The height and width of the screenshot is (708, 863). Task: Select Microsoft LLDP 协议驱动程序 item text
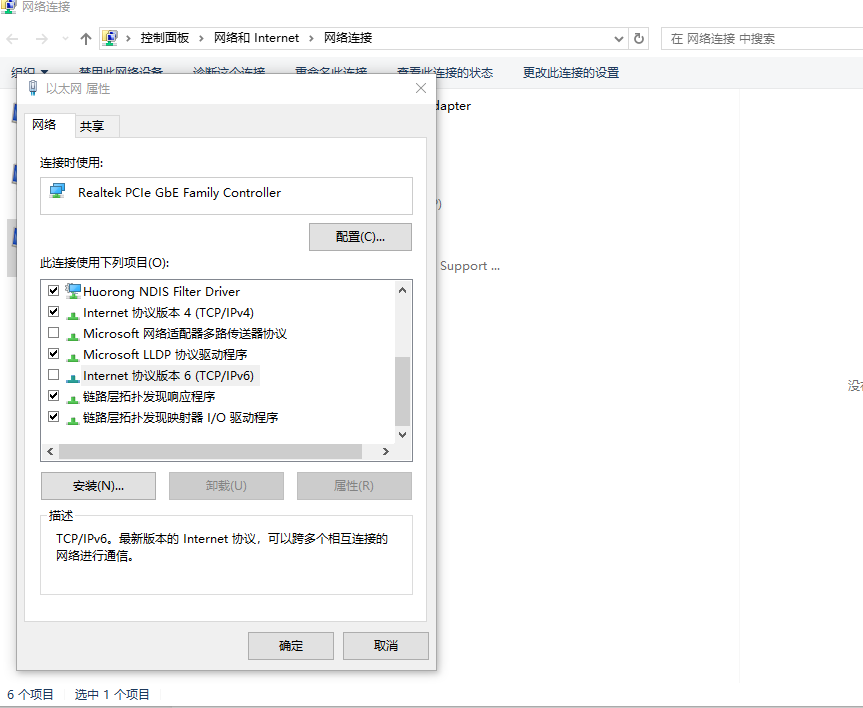tap(165, 355)
